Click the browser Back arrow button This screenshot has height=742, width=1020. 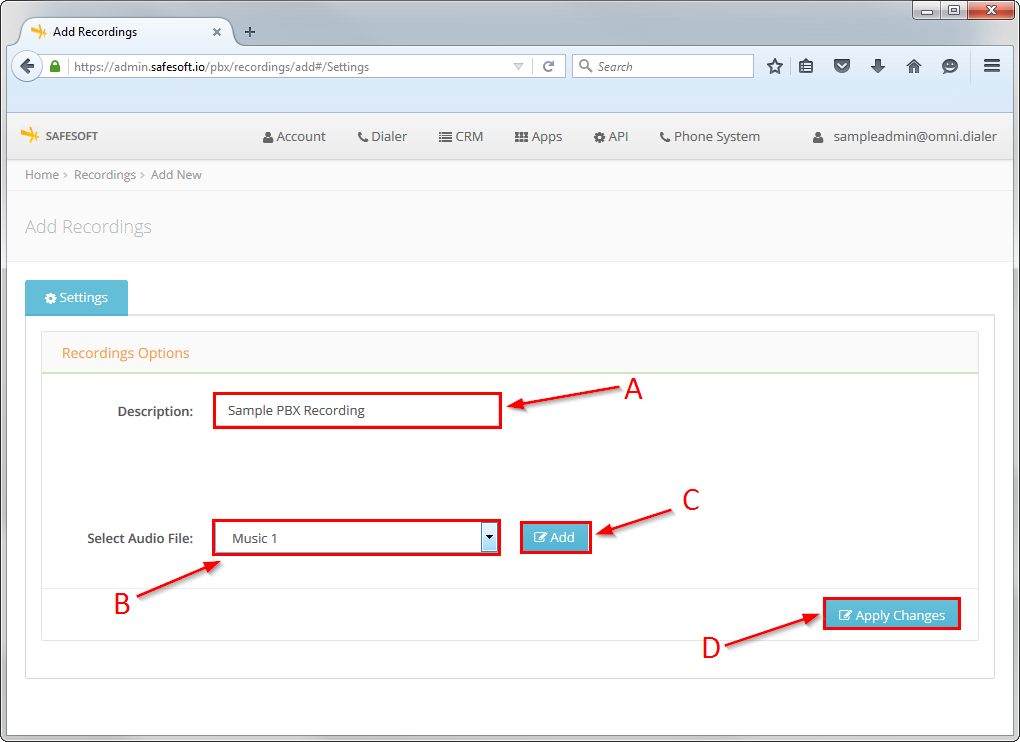(27, 66)
